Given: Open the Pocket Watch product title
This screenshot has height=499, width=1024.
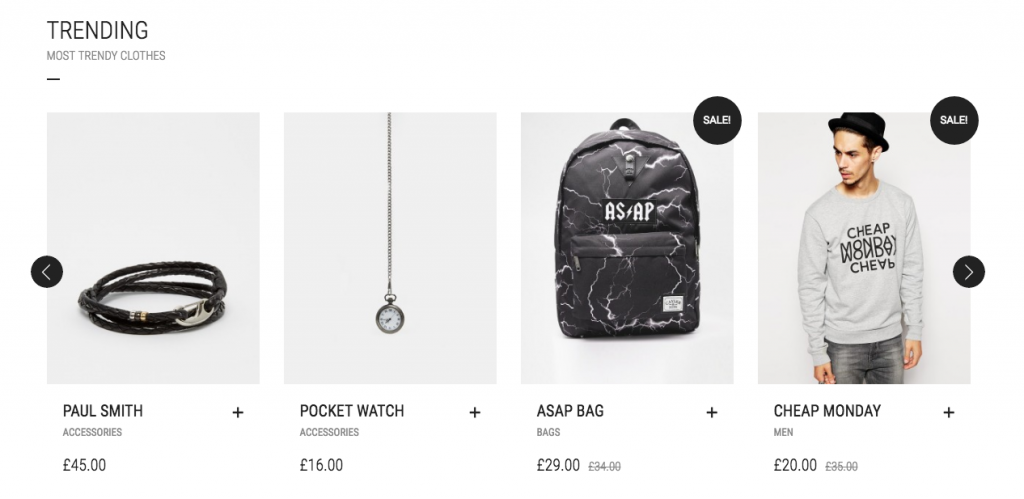Looking at the screenshot, I should 352,410.
